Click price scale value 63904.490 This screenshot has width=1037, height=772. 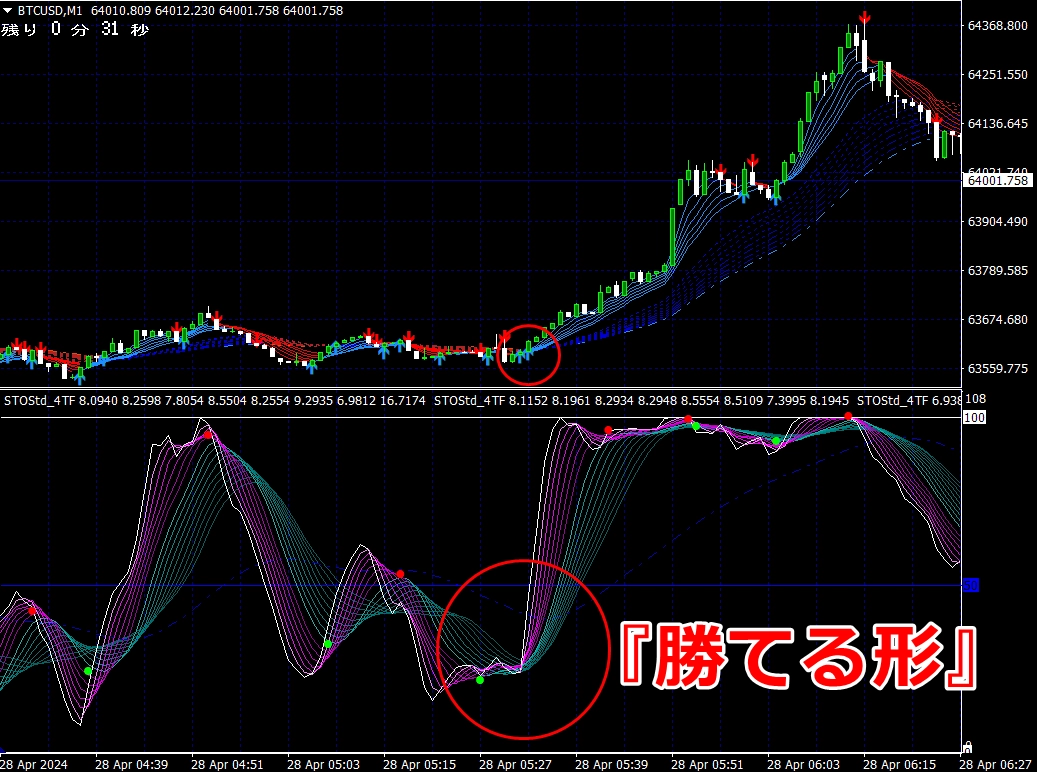pos(997,222)
